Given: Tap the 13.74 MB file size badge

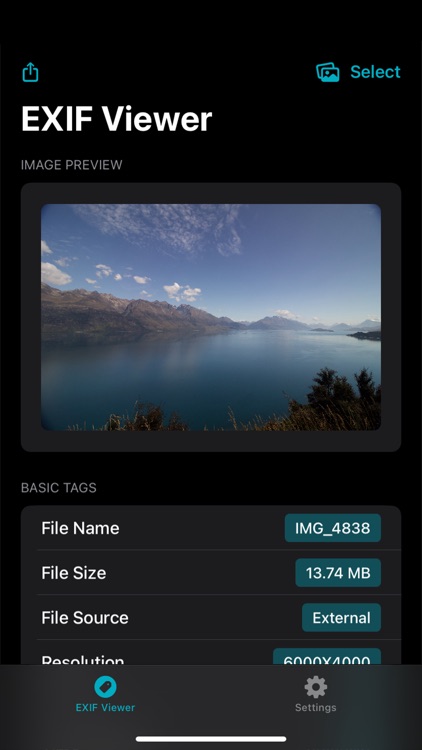Looking at the screenshot, I should click(x=338, y=573).
